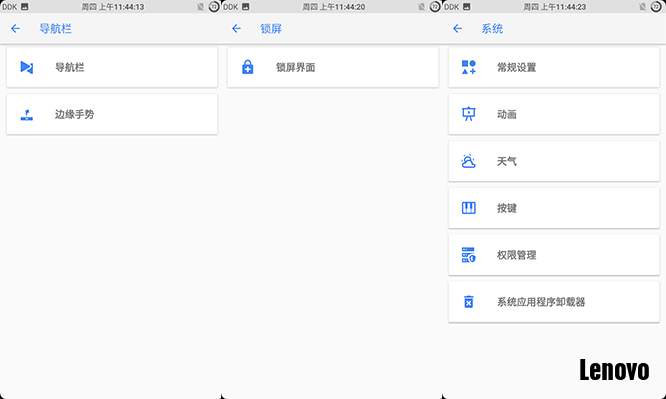Tap the no-SIM icon in 导航栏 screen status bar
This screenshot has height=399, width=666.
point(201,7)
